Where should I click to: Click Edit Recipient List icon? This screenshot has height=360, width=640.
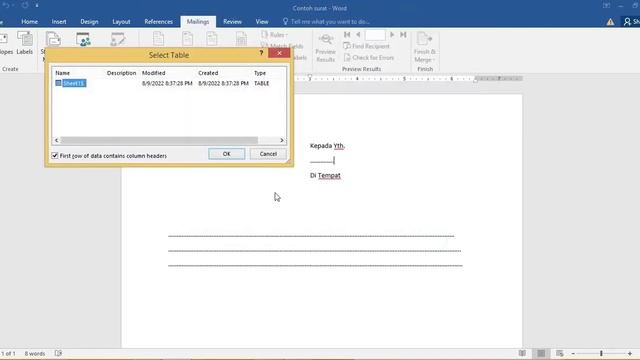click(x=118, y=40)
